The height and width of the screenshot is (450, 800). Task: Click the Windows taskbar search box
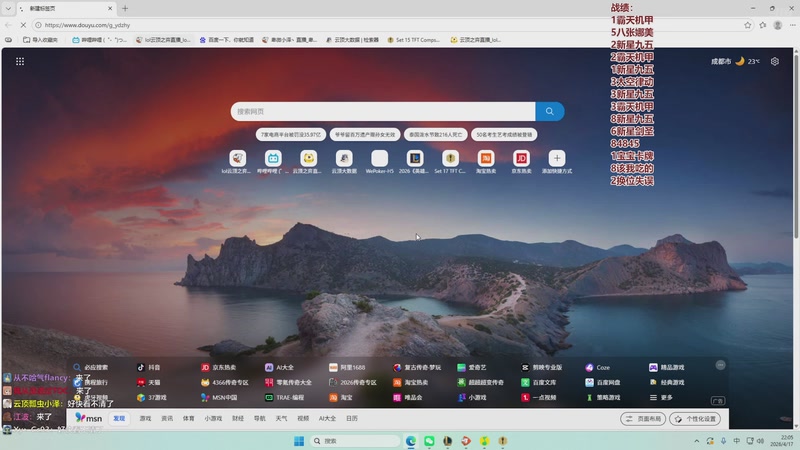point(355,441)
